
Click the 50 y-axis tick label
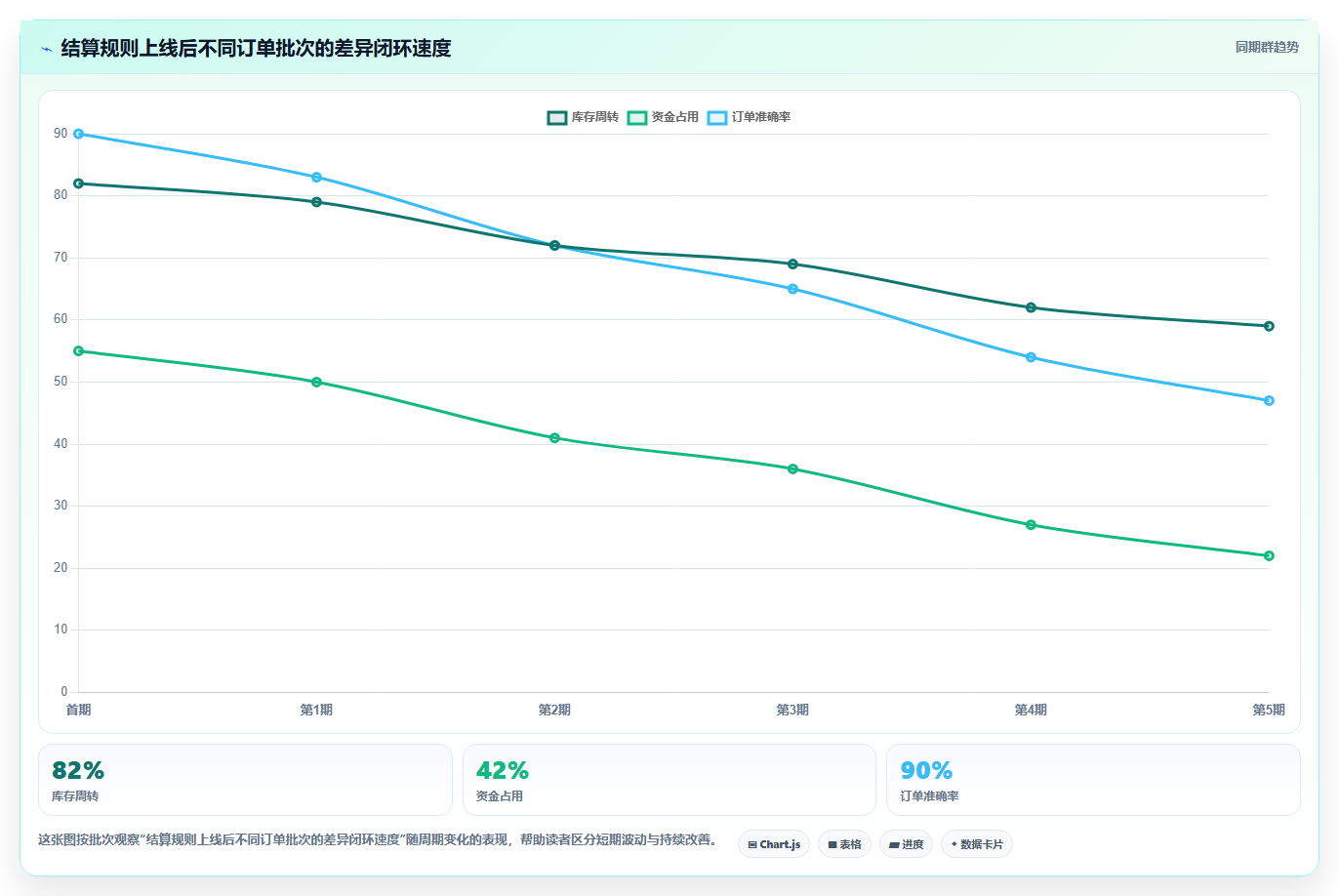click(x=61, y=382)
